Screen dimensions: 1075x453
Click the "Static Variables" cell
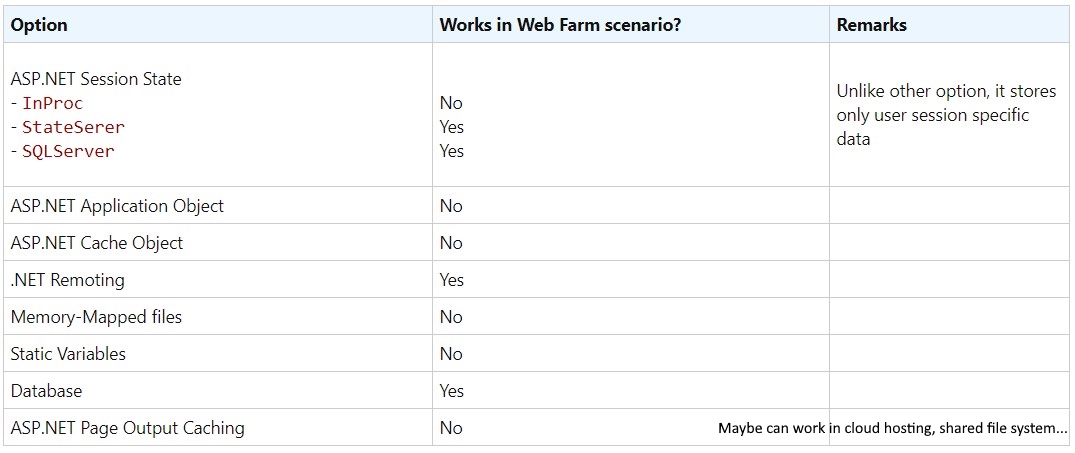(x=68, y=354)
